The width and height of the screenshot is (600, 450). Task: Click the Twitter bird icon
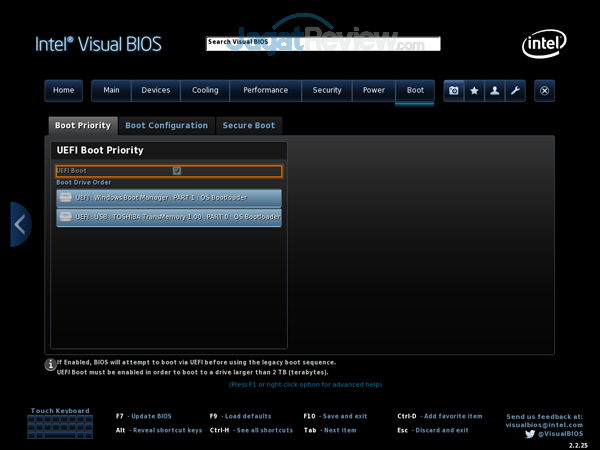(x=530, y=433)
